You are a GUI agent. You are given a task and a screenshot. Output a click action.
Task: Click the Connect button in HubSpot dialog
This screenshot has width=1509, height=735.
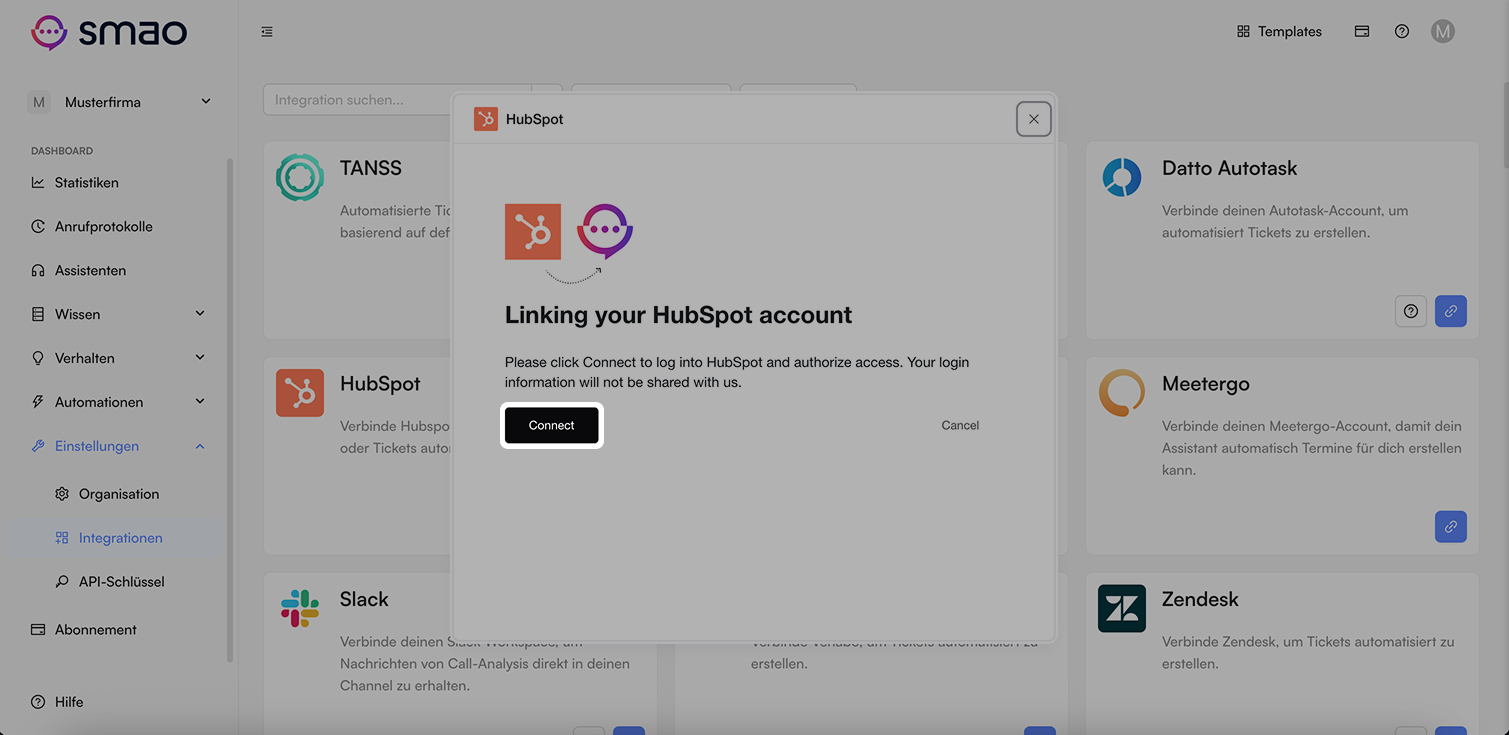[x=551, y=425]
